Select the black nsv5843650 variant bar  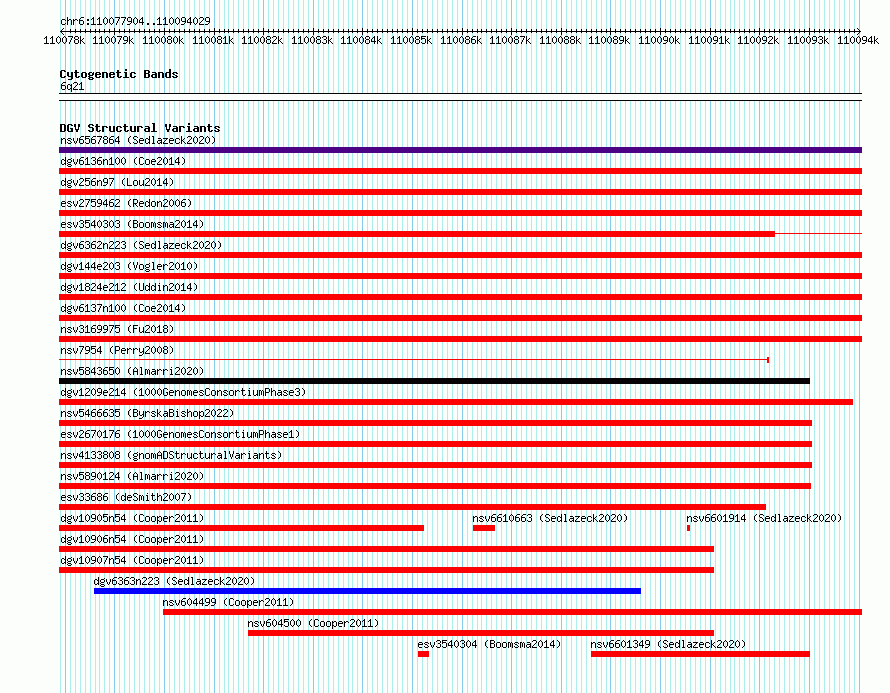434,381
